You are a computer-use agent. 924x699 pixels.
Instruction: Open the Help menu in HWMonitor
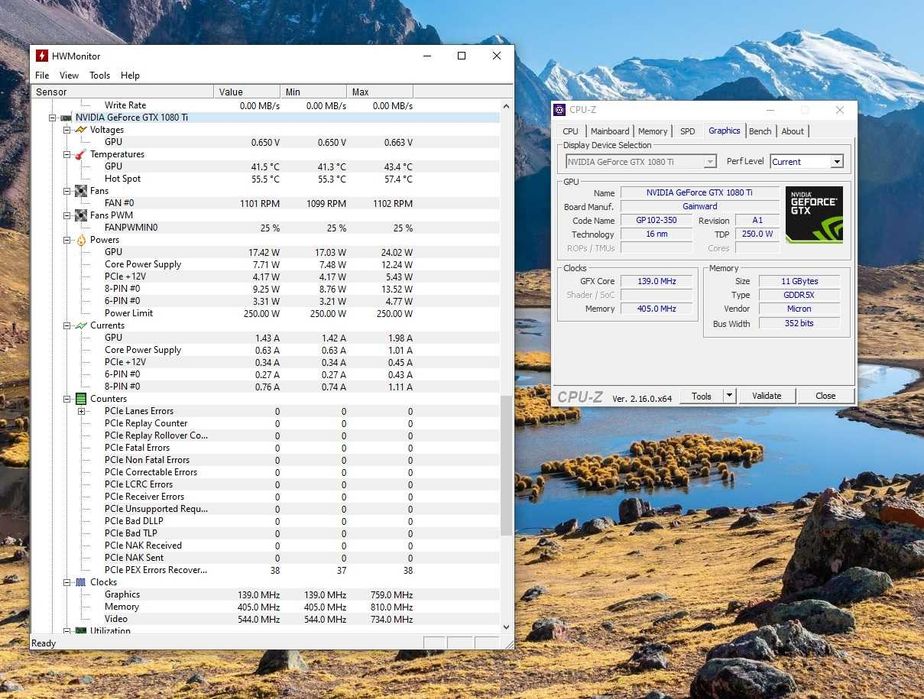point(130,75)
